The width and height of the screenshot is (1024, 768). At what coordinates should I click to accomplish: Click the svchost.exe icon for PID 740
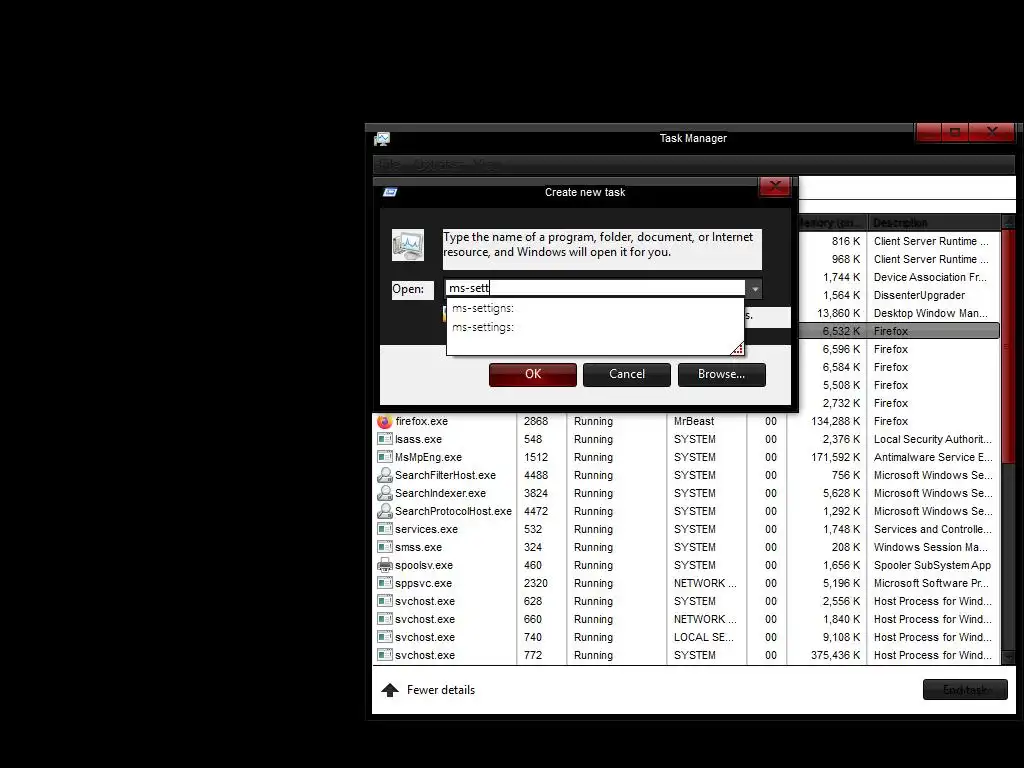click(x=385, y=637)
